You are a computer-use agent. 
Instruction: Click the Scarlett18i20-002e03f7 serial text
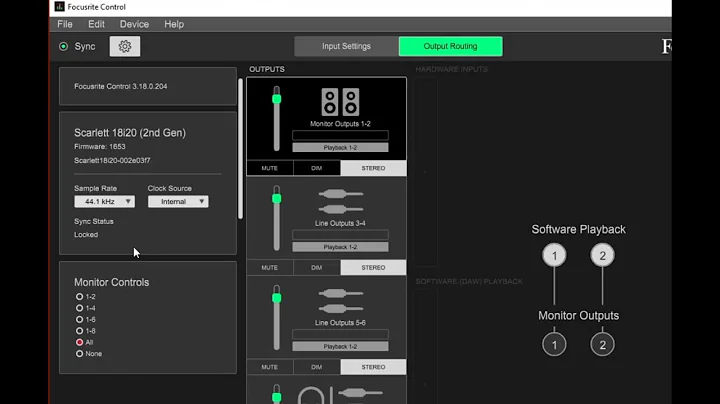112,160
